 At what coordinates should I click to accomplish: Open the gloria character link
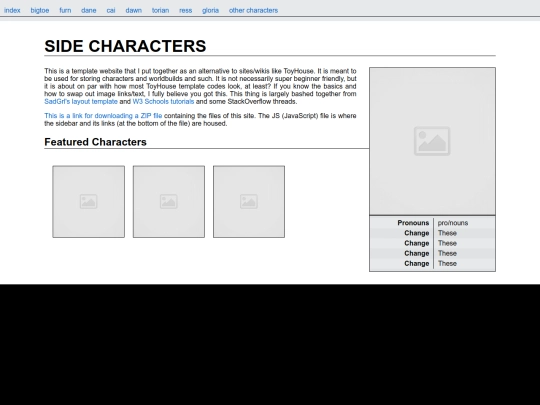click(210, 10)
